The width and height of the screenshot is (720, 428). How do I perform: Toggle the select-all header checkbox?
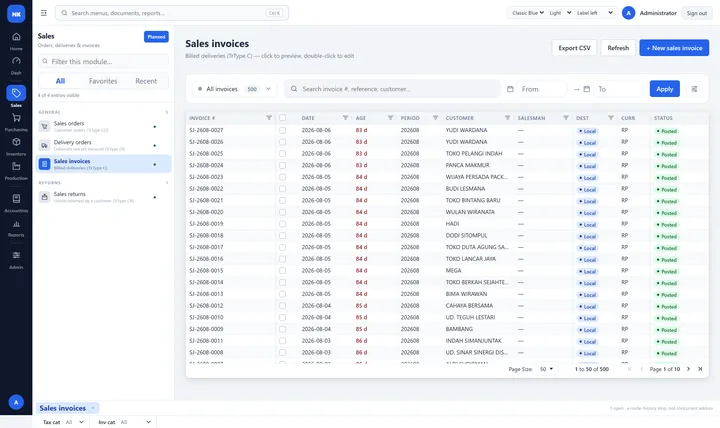pyautogui.click(x=282, y=118)
